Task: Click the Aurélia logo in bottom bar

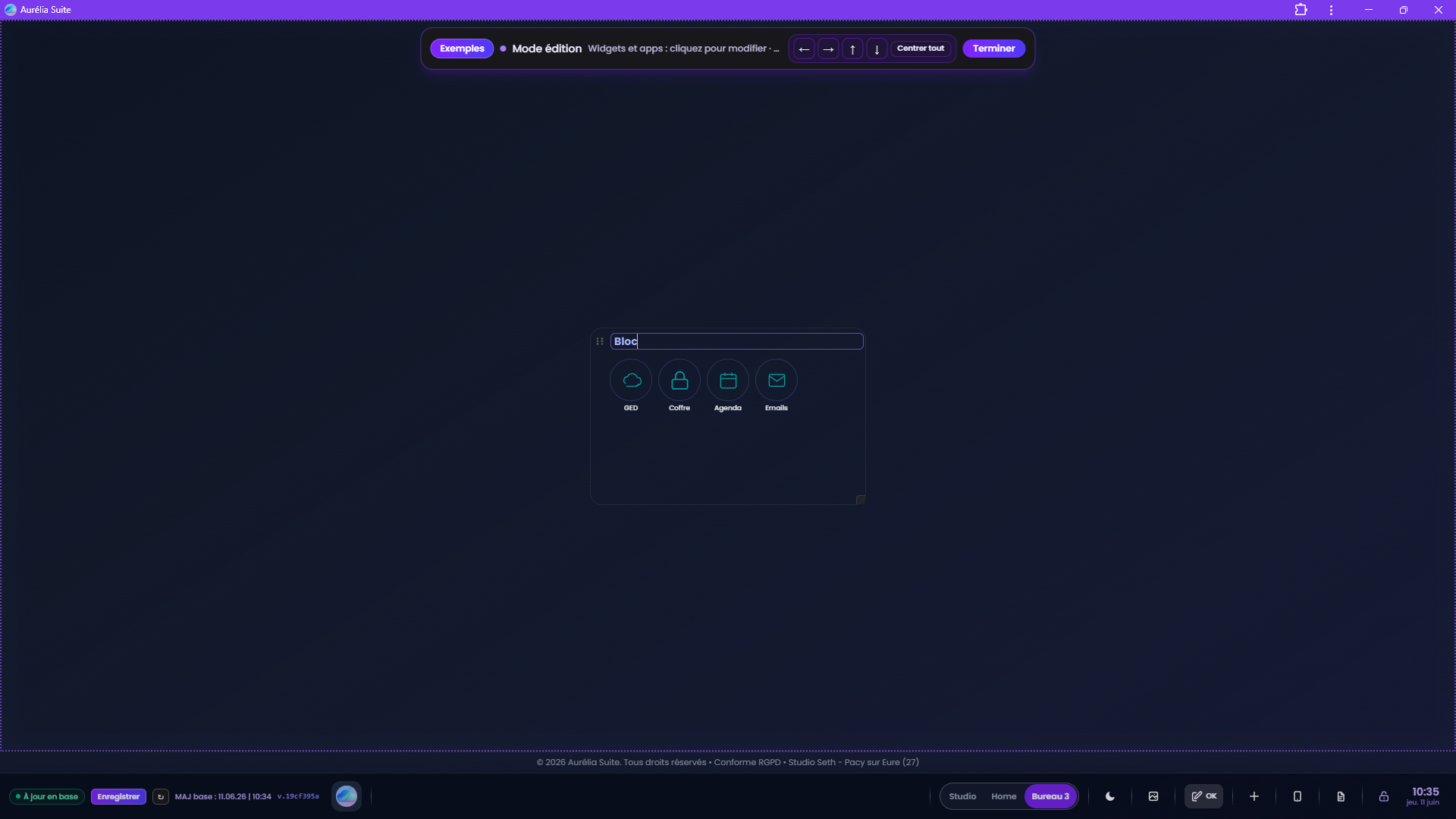Action: pos(347,796)
